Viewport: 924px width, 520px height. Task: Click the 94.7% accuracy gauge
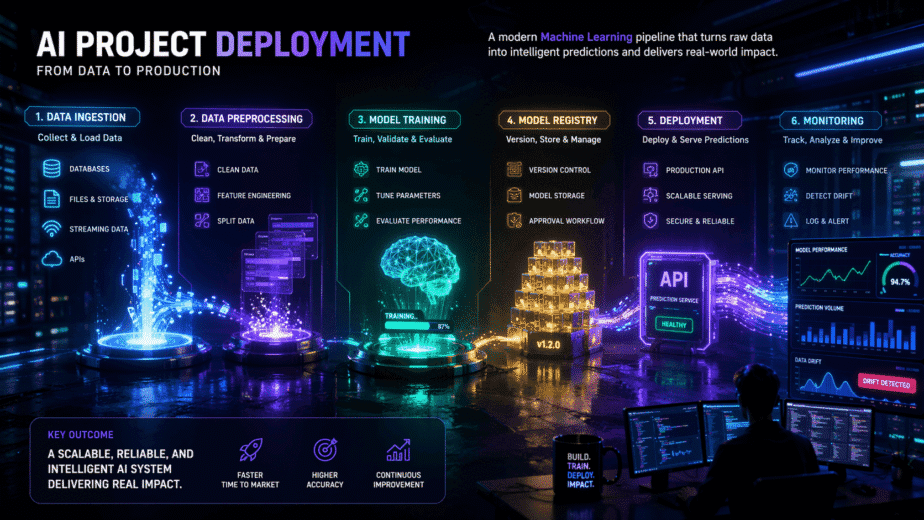pos(897,277)
